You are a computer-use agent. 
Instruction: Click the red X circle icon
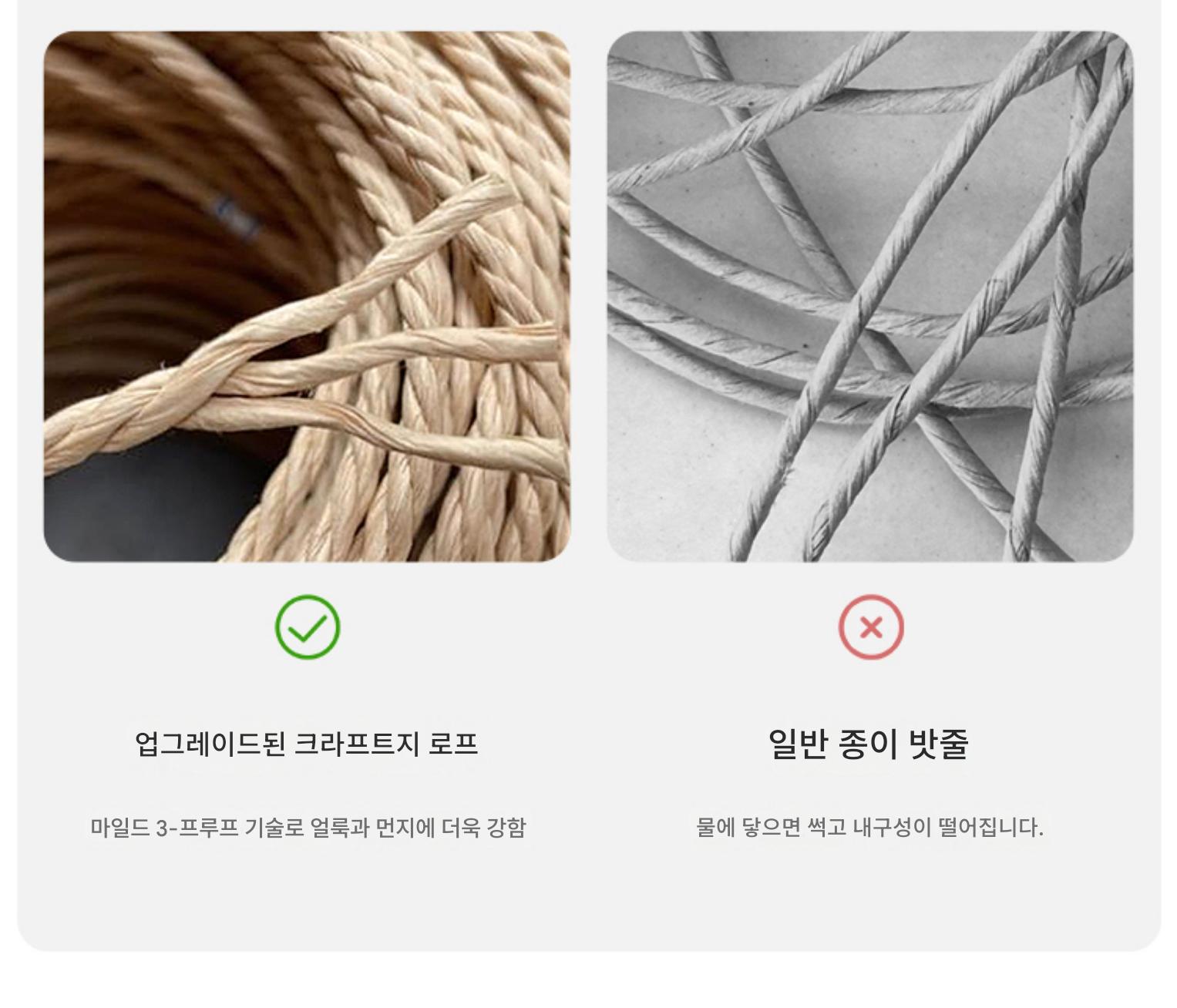(x=871, y=627)
